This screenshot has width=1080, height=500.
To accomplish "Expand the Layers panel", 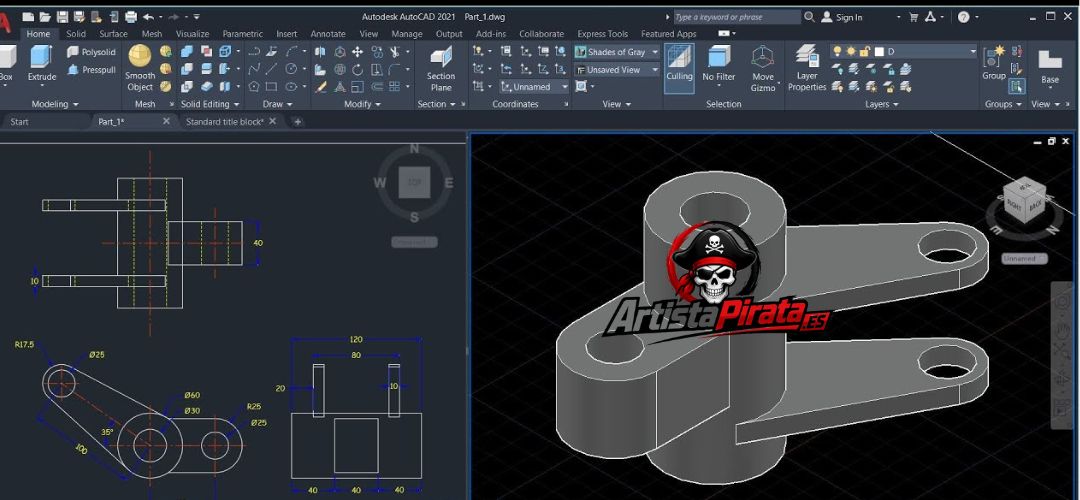I will (x=882, y=104).
